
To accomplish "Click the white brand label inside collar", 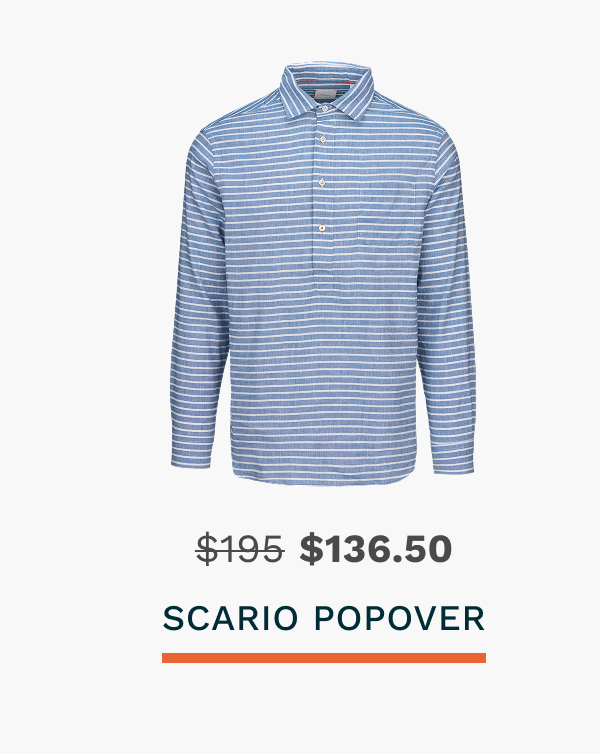I will click(325, 96).
